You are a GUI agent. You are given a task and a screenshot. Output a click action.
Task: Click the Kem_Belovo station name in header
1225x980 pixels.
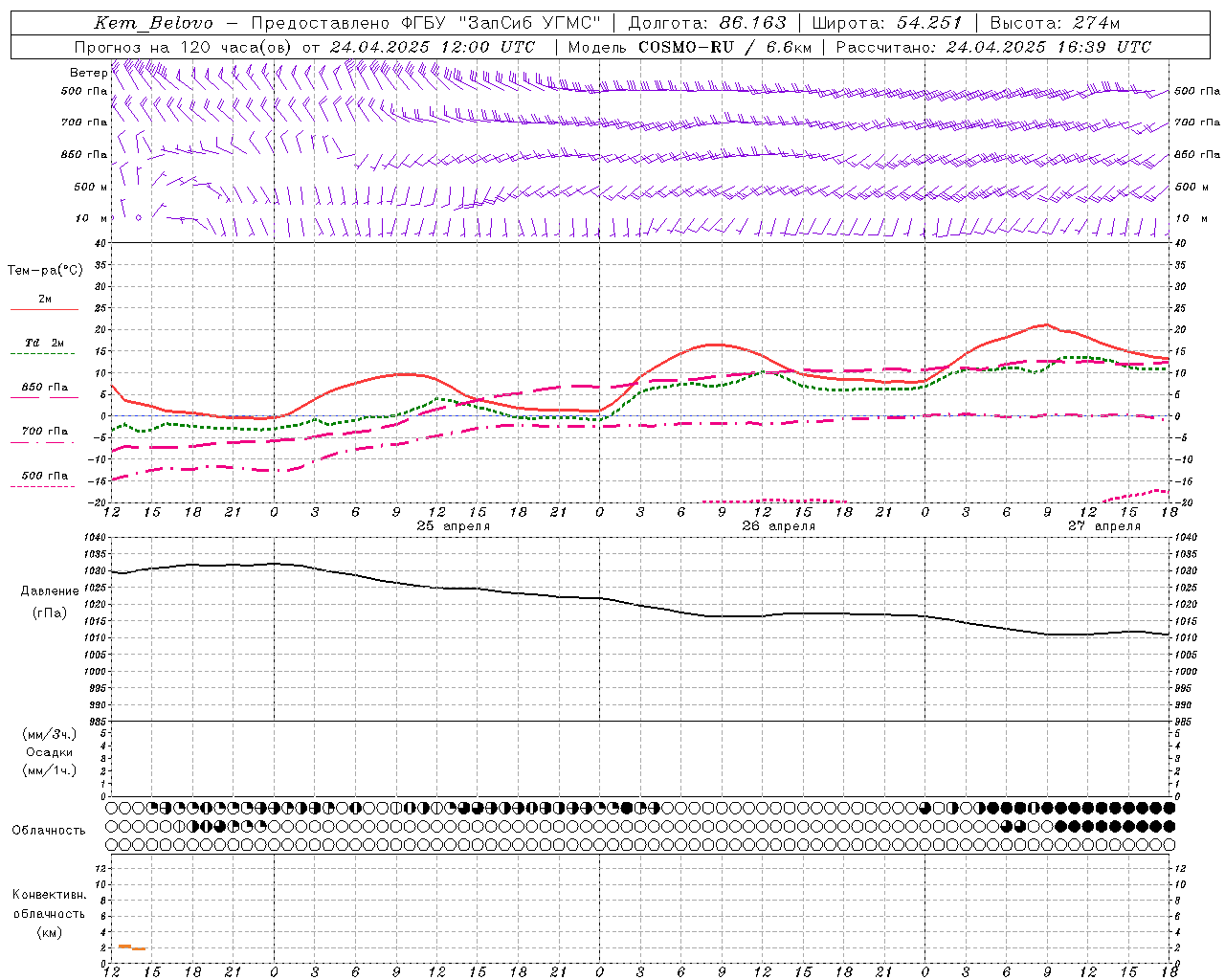tap(153, 23)
